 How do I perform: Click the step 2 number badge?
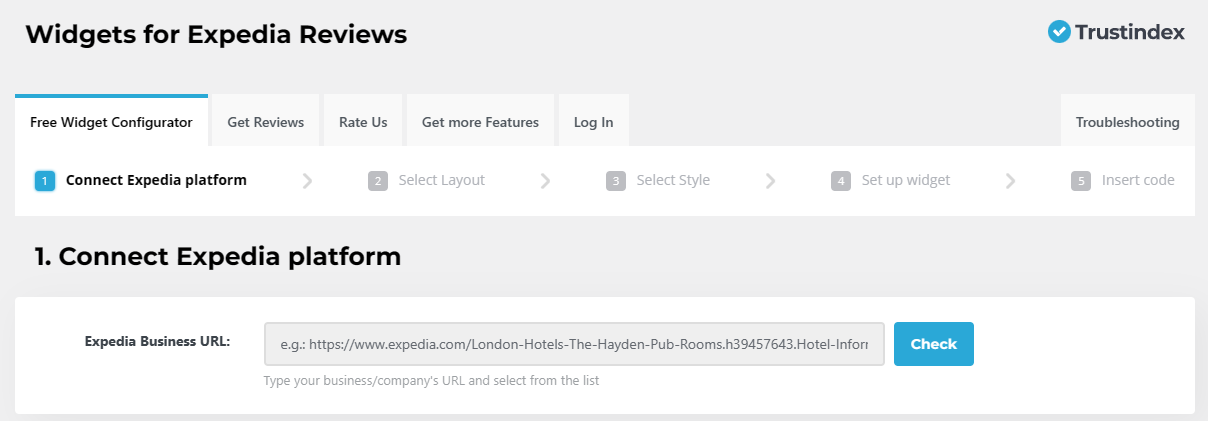[377, 181]
